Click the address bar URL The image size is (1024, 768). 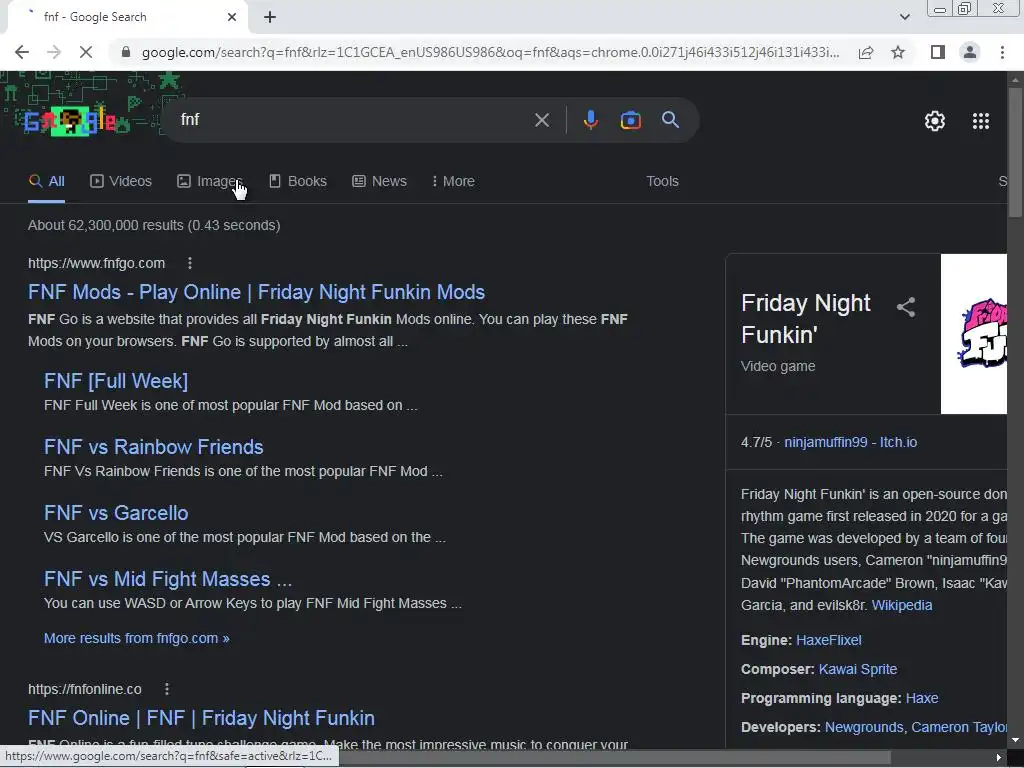(490, 52)
